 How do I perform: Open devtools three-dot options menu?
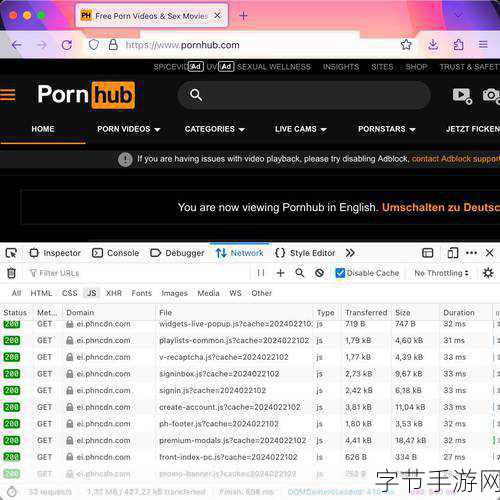(471, 253)
